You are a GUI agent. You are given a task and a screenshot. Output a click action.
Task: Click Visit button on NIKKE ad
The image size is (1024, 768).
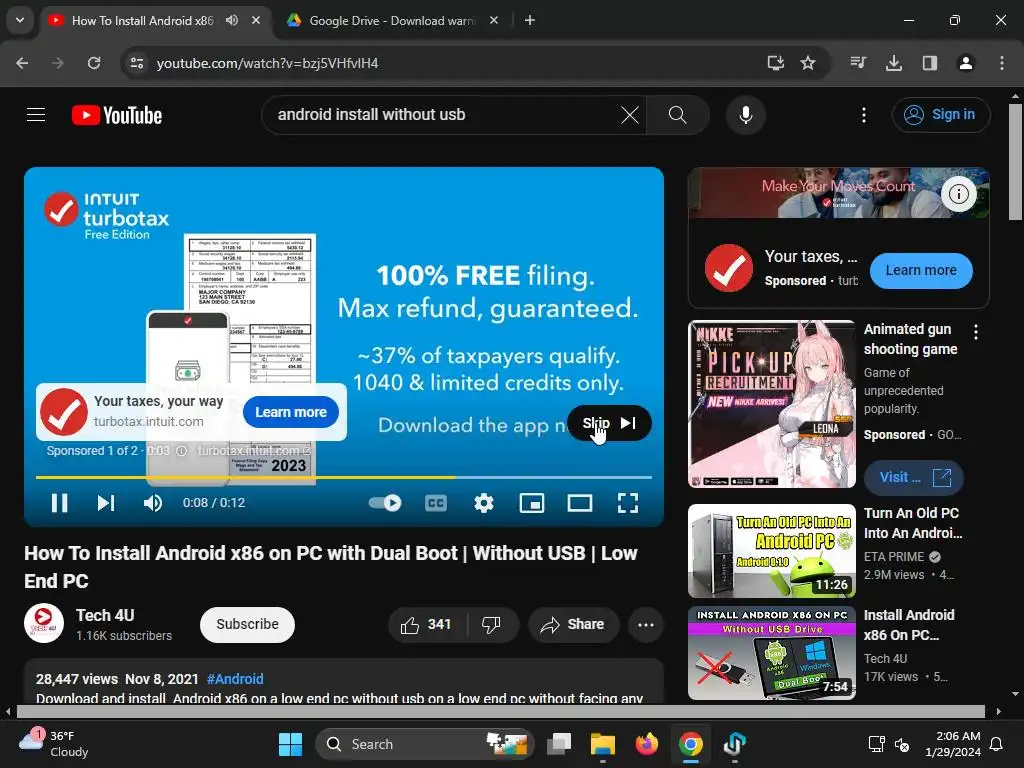pyautogui.click(x=914, y=477)
